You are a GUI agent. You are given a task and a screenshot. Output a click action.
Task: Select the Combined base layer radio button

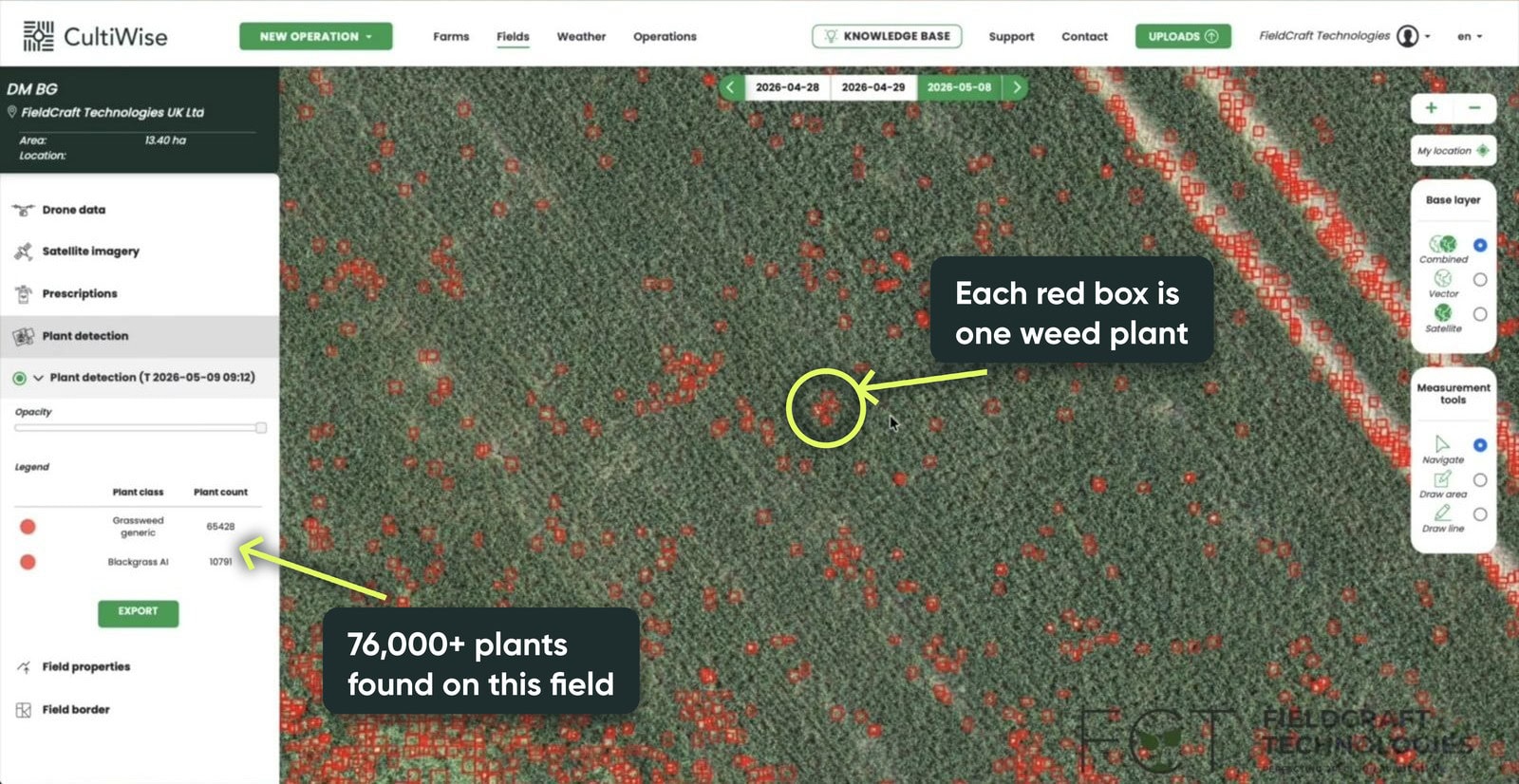click(x=1480, y=245)
